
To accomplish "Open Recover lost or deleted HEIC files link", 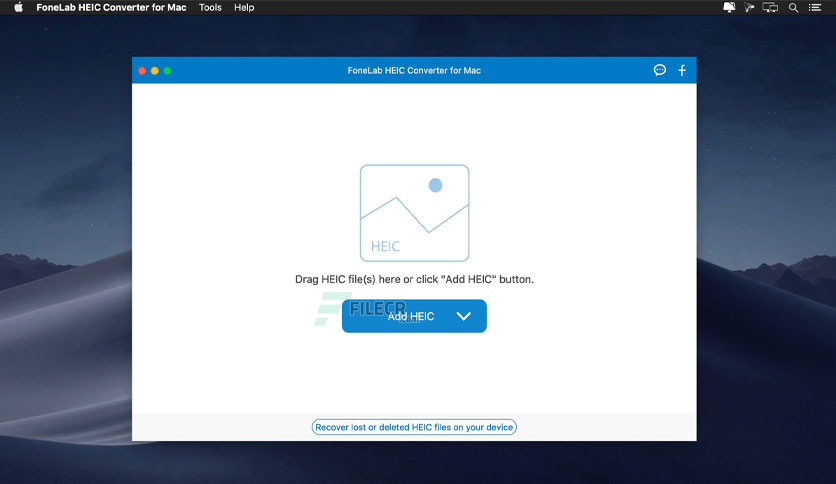I will click(414, 427).
